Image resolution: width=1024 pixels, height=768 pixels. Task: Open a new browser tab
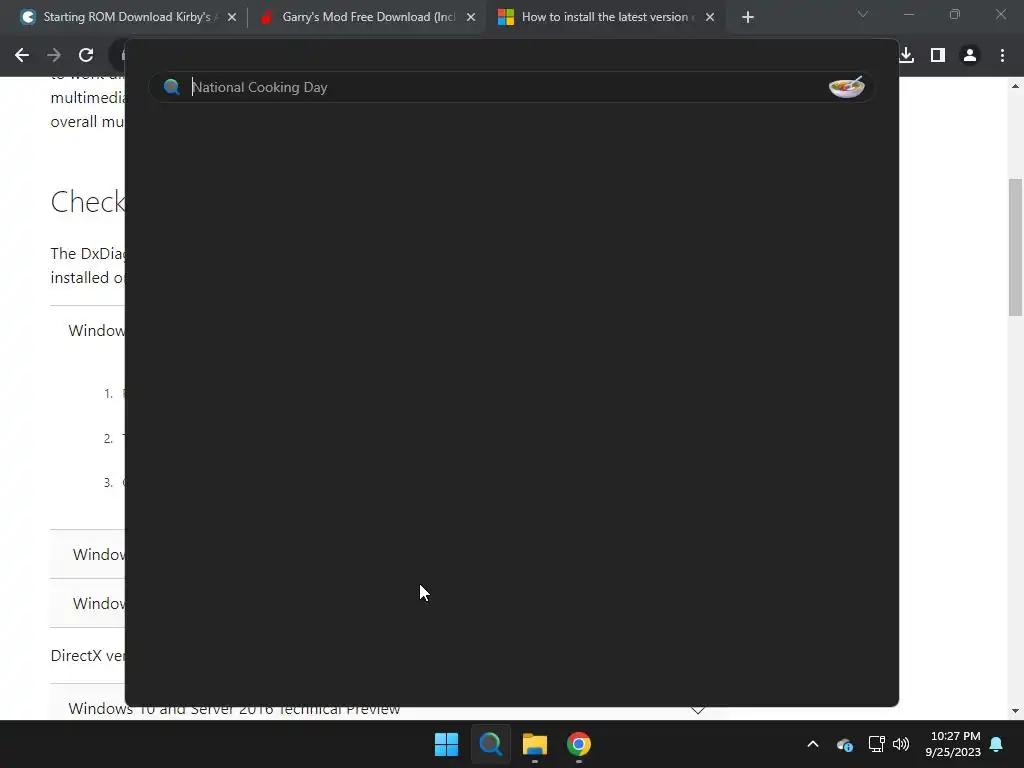[748, 17]
